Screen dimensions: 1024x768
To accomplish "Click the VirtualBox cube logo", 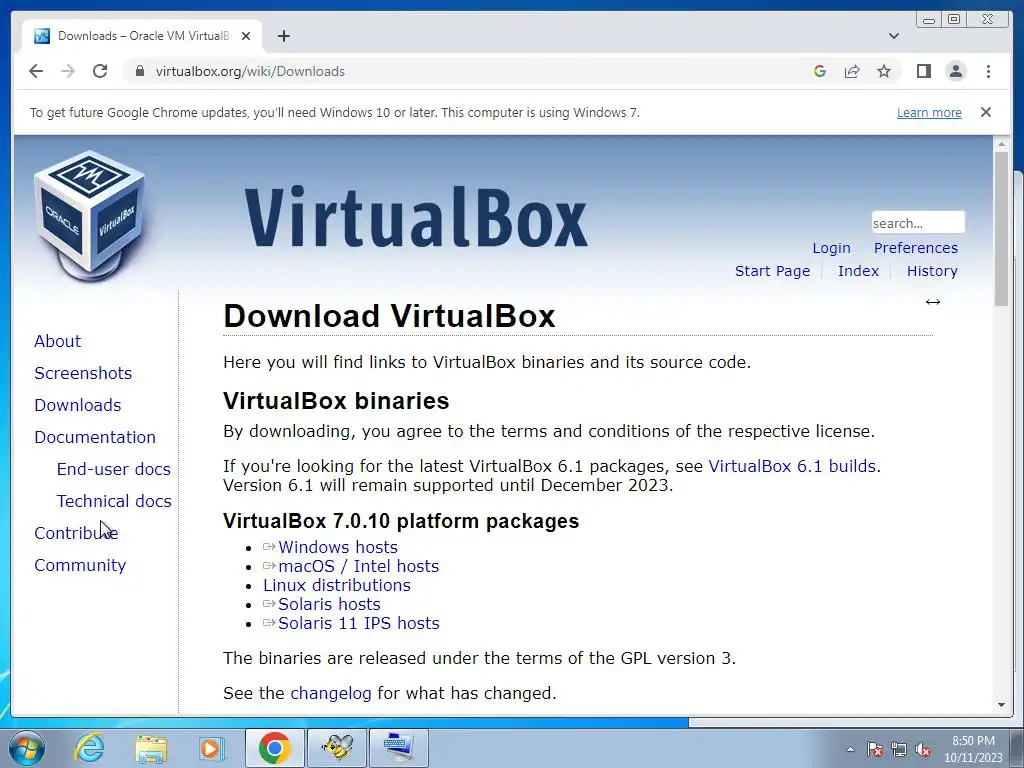I will click(x=89, y=216).
